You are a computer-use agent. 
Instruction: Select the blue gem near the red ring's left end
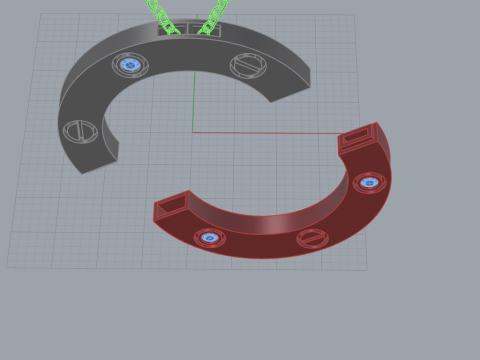(210, 238)
